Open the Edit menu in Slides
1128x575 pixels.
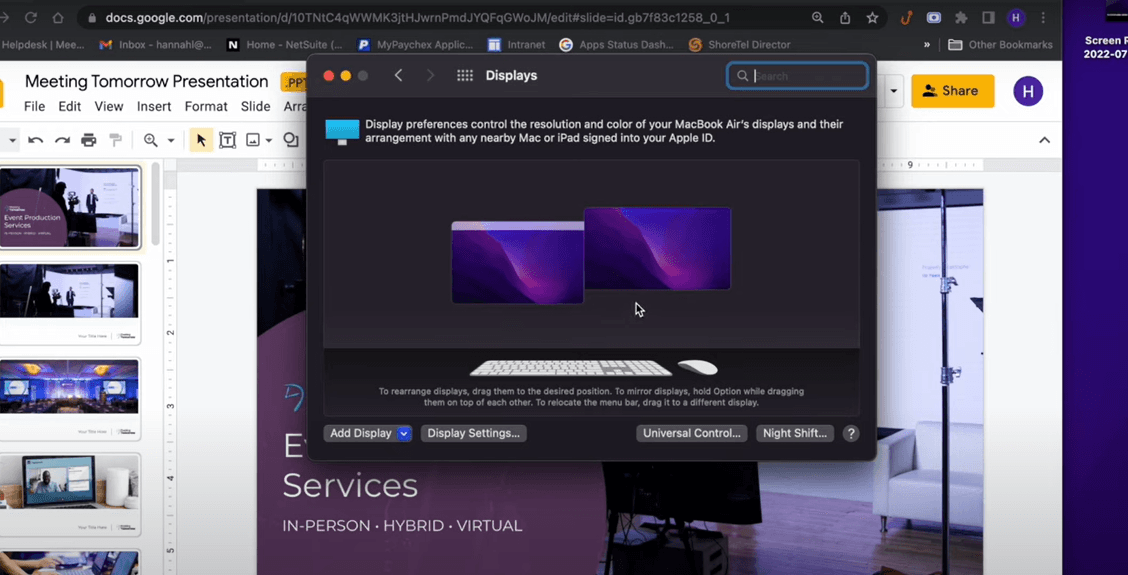(70, 107)
